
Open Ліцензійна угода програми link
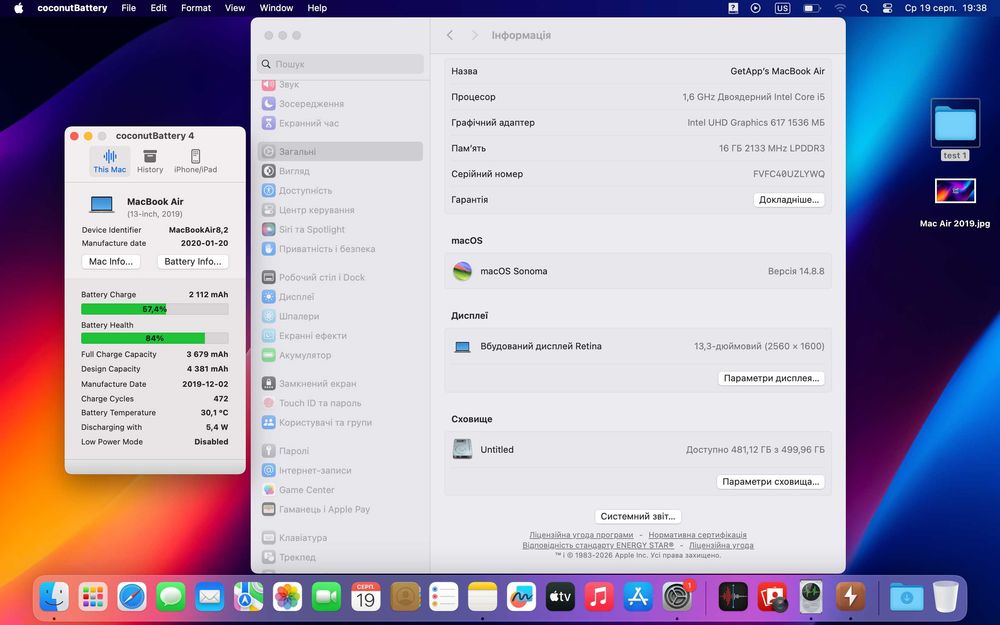coord(581,535)
